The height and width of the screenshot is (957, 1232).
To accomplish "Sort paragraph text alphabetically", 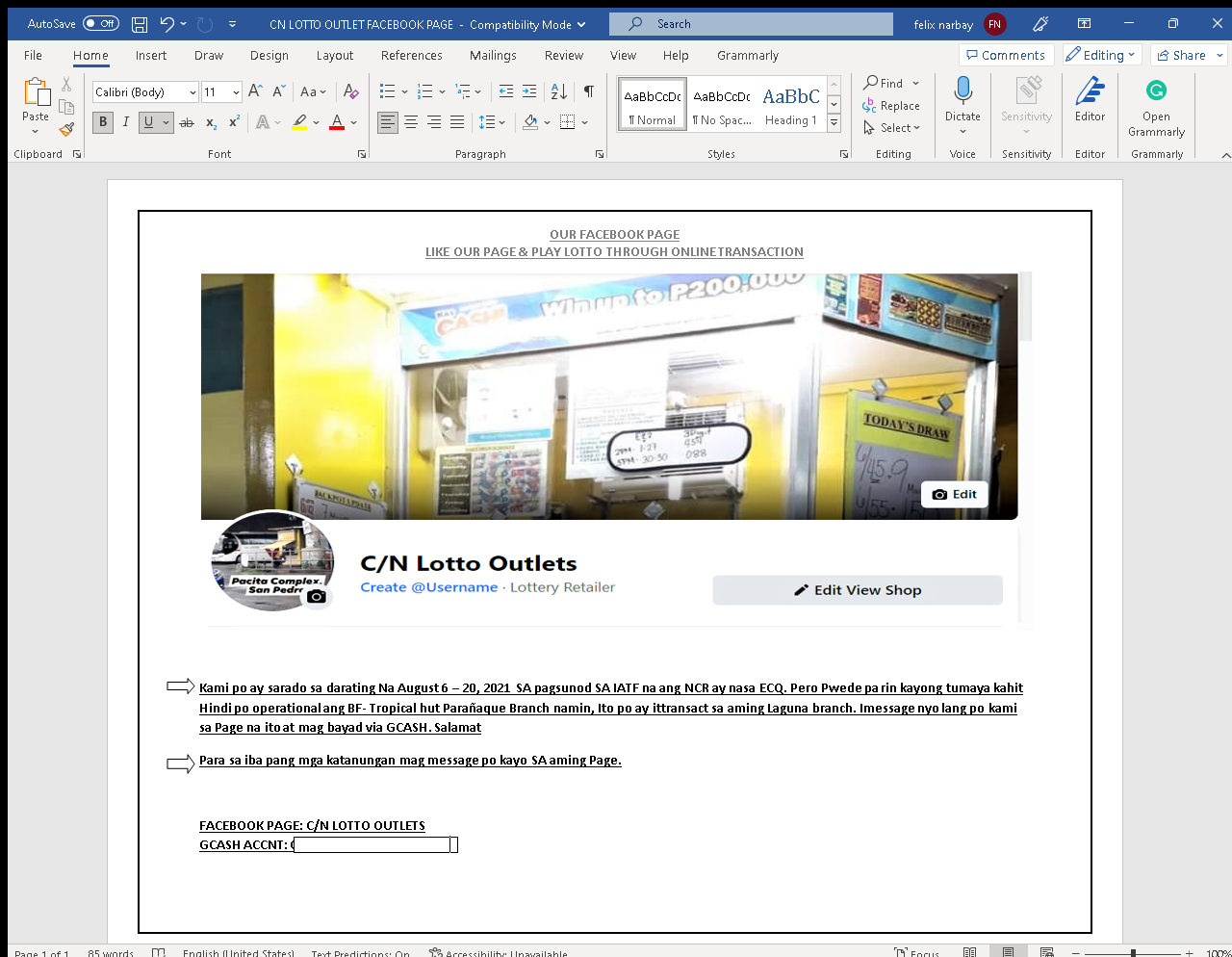I will pos(559,91).
